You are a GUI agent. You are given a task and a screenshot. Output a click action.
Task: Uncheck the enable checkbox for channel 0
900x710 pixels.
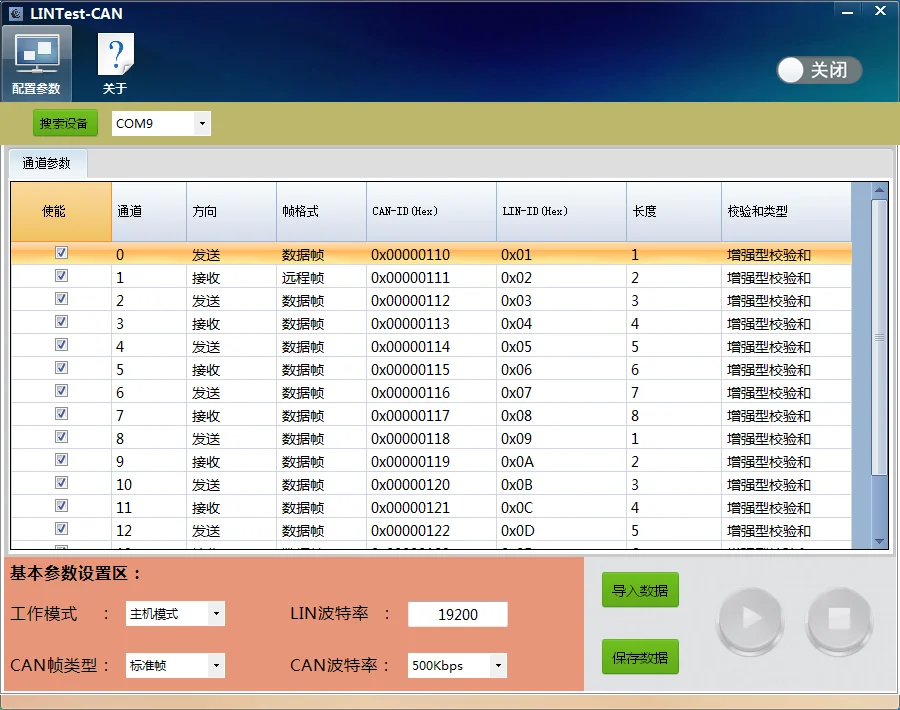click(x=61, y=254)
